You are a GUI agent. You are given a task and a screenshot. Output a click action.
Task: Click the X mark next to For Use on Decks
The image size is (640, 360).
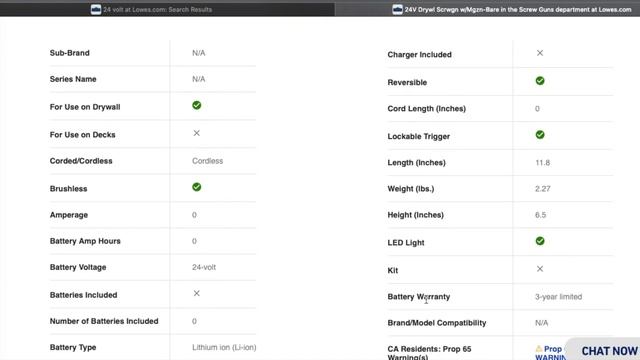tap(197, 133)
